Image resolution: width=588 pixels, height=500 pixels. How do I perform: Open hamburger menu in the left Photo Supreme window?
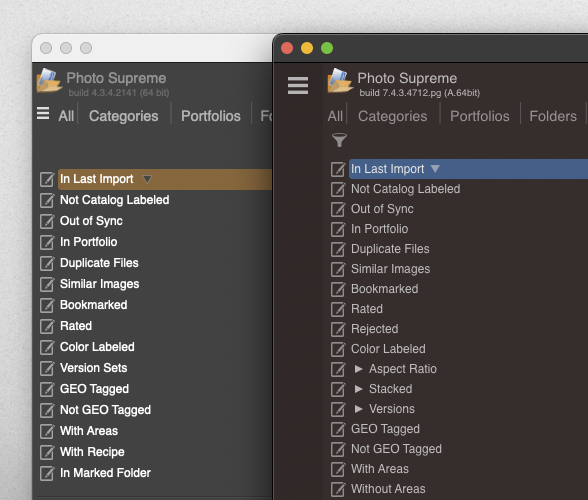43,113
